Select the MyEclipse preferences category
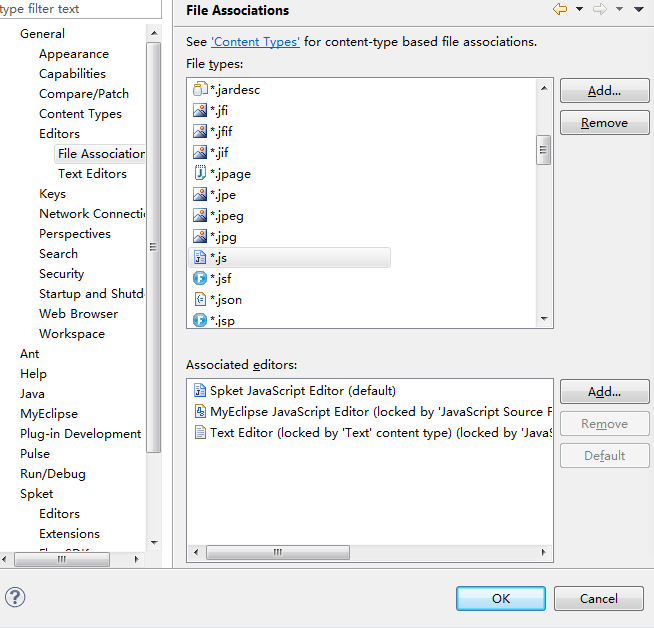This screenshot has height=628, width=654. [x=49, y=414]
